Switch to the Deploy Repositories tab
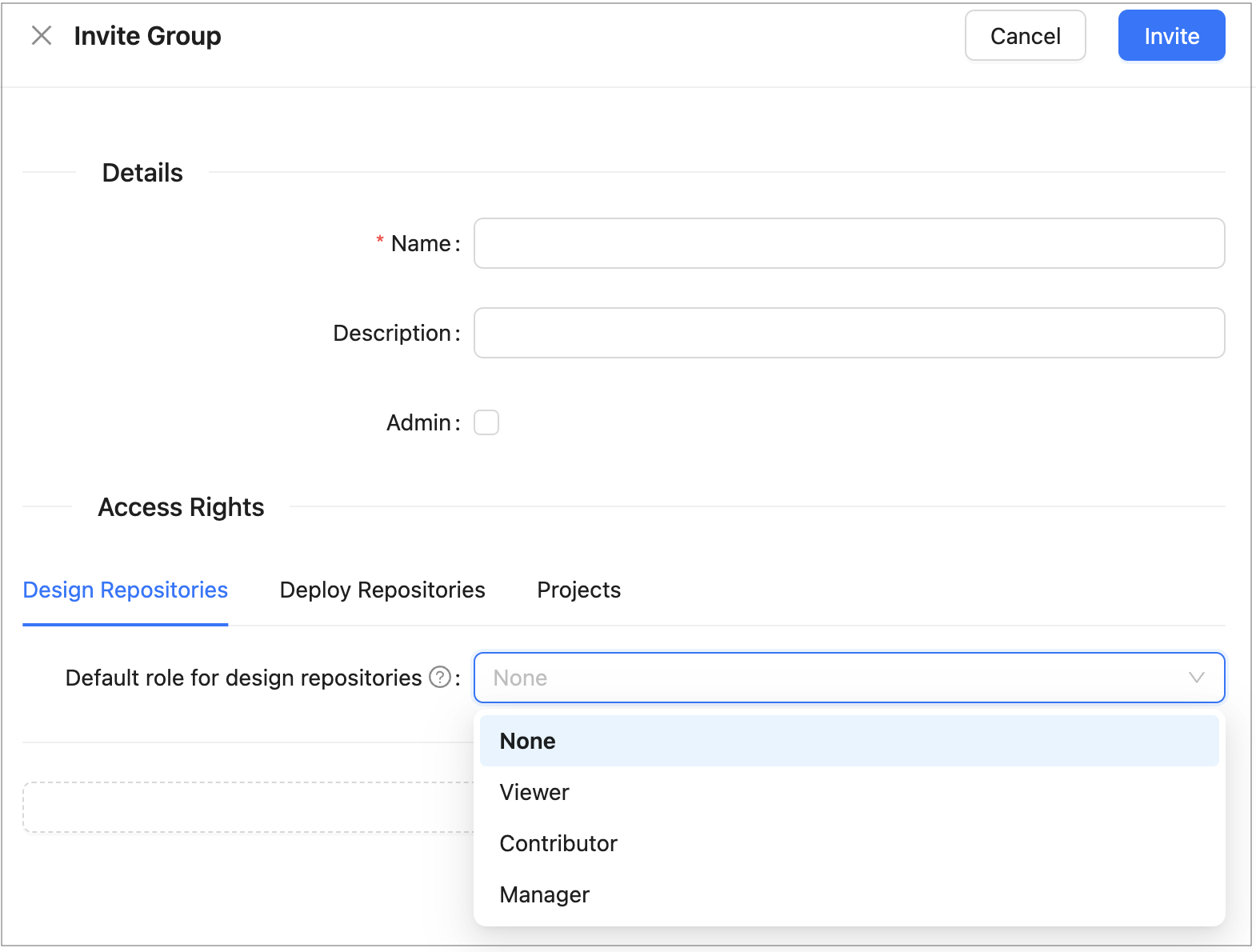The height and width of the screenshot is (952, 1256). pyautogui.click(x=382, y=590)
